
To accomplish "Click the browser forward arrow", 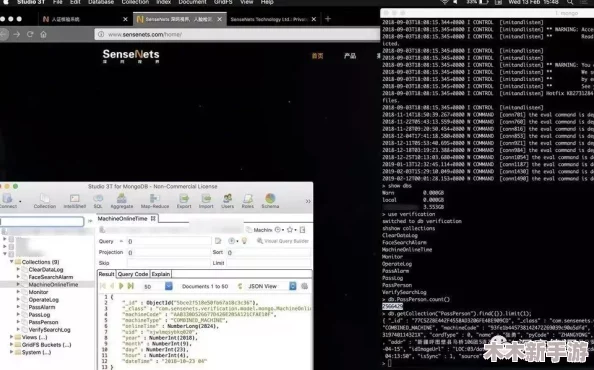I will tap(17, 34).
